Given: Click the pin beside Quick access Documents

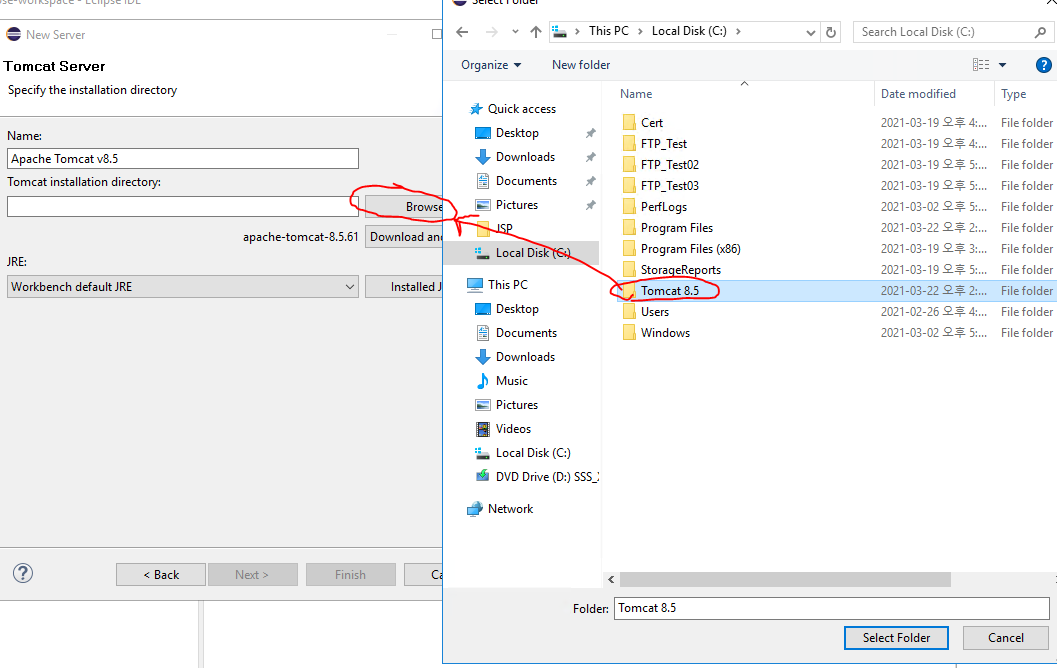Looking at the screenshot, I should tap(591, 181).
